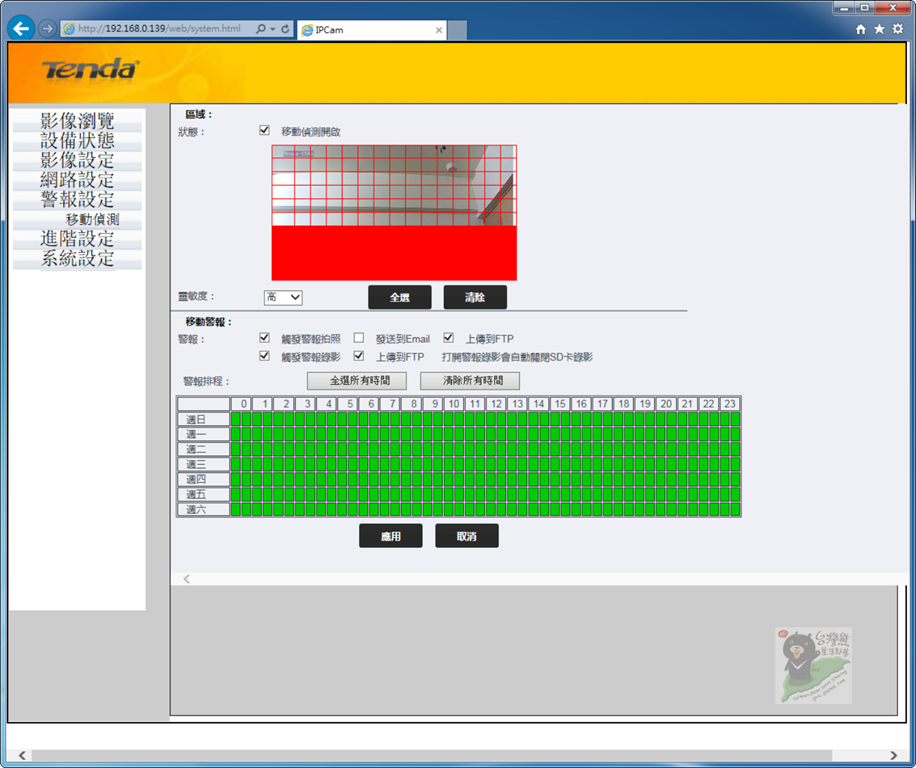The width and height of the screenshot is (916, 768).
Task: Open the address bar dropdown arrow
Action: tap(273, 29)
